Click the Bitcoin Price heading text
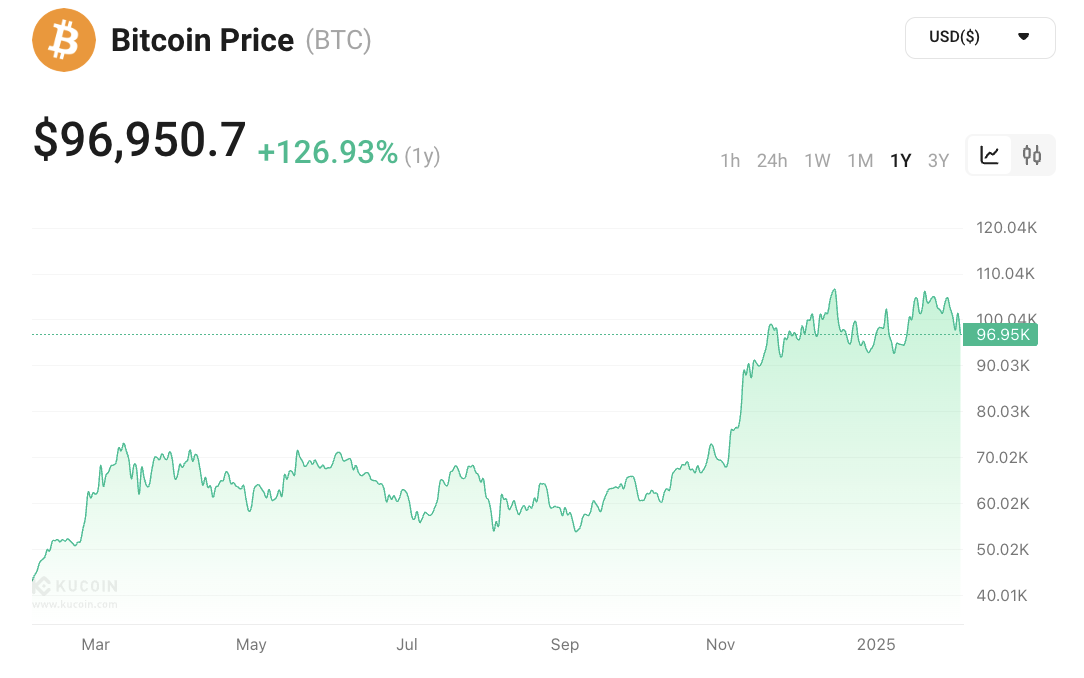1084x678 pixels. click(x=202, y=40)
